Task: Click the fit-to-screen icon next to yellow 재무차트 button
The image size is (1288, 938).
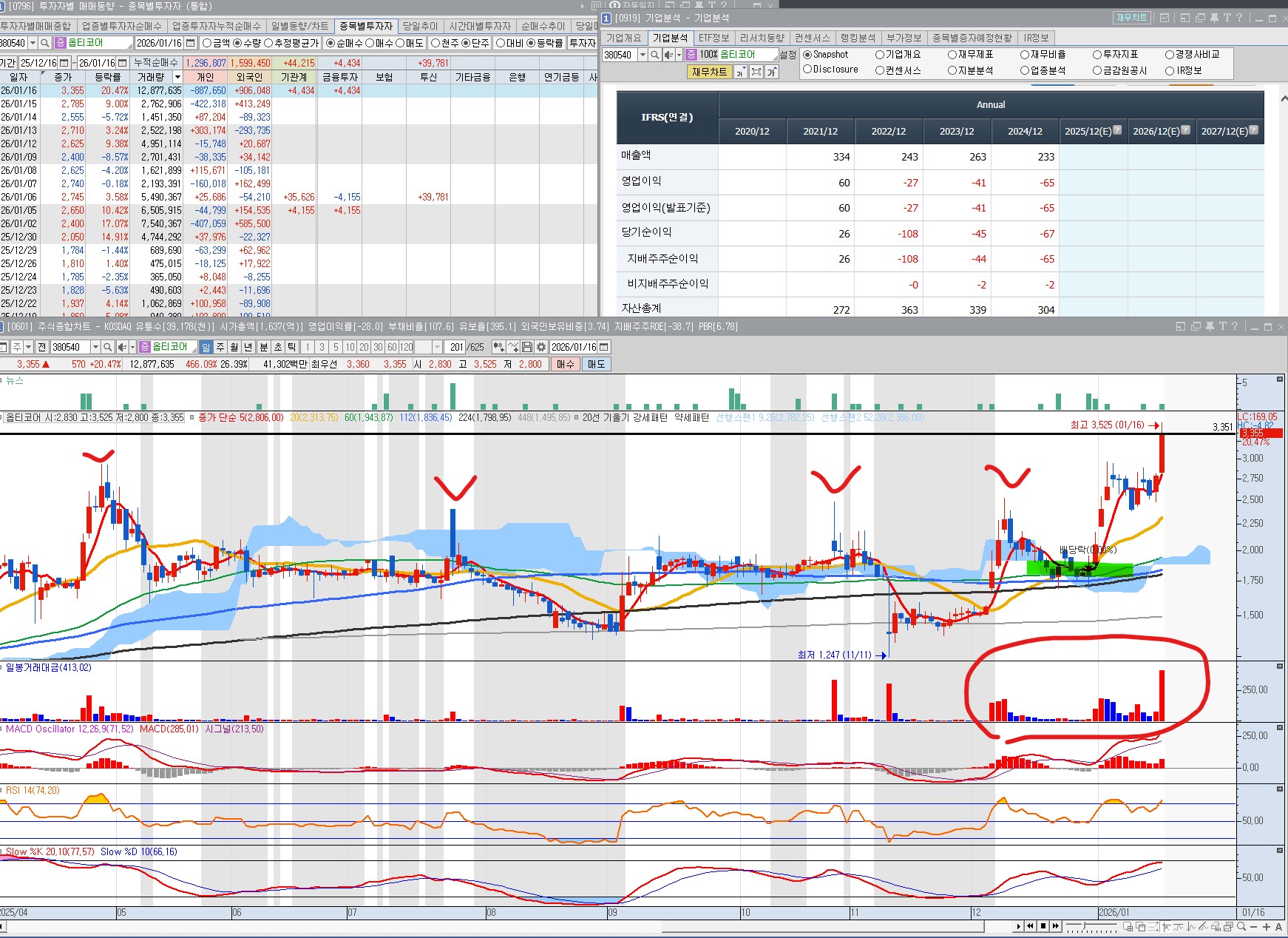Action: [756, 72]
